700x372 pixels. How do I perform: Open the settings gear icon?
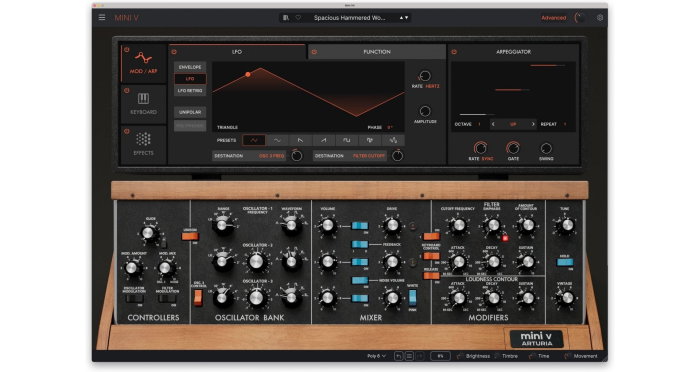point(600,18)
